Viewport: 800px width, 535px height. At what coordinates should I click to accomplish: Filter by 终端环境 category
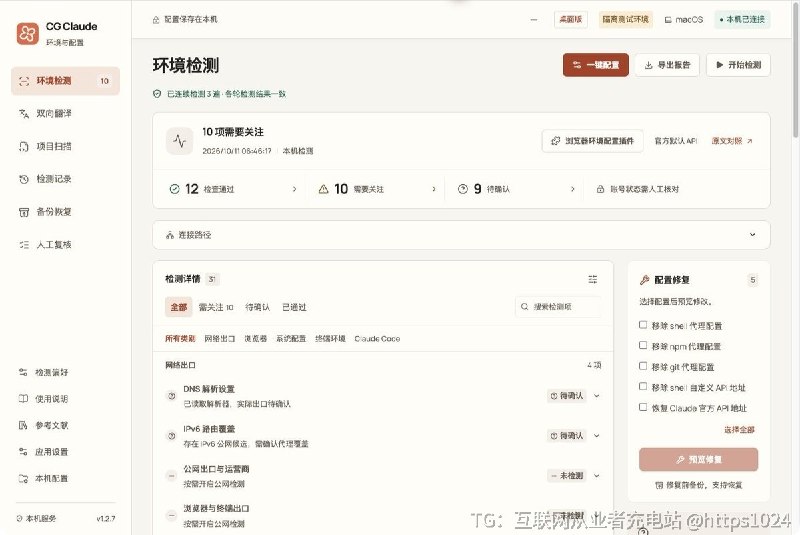coord(331,339)
